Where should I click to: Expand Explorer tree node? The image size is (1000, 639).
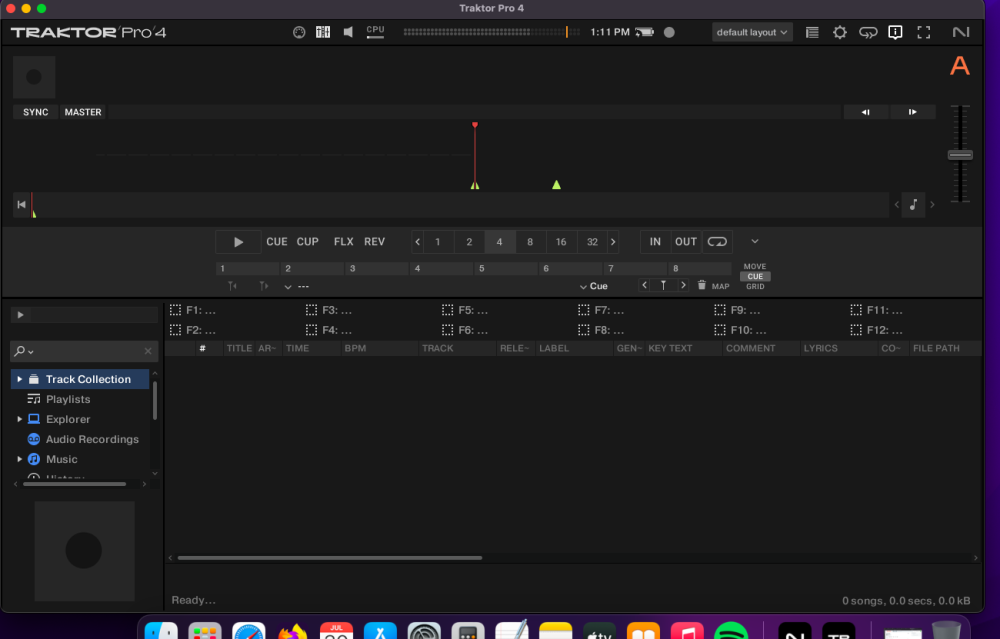20,420
